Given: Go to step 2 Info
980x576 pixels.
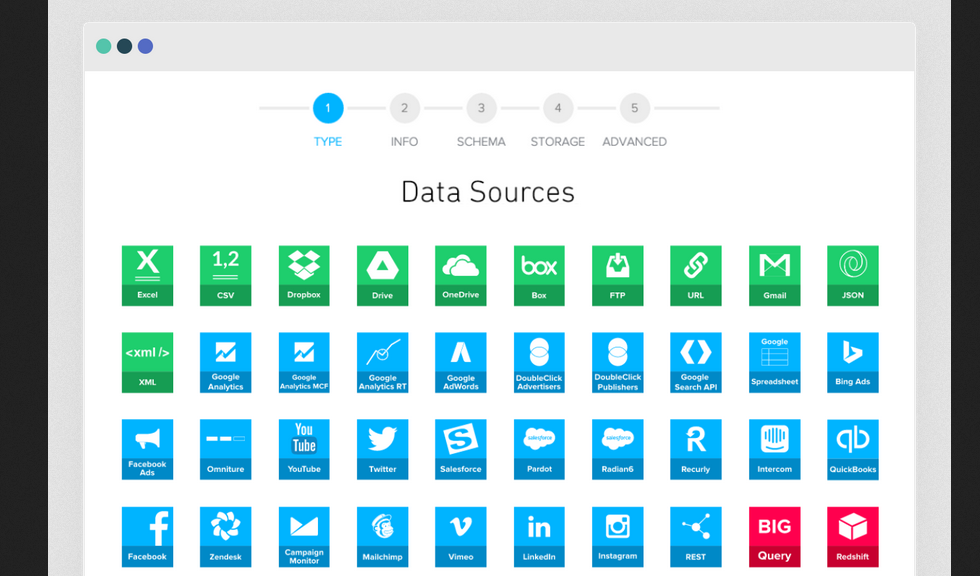Looking at the screenshot, I should pos(405,108).
